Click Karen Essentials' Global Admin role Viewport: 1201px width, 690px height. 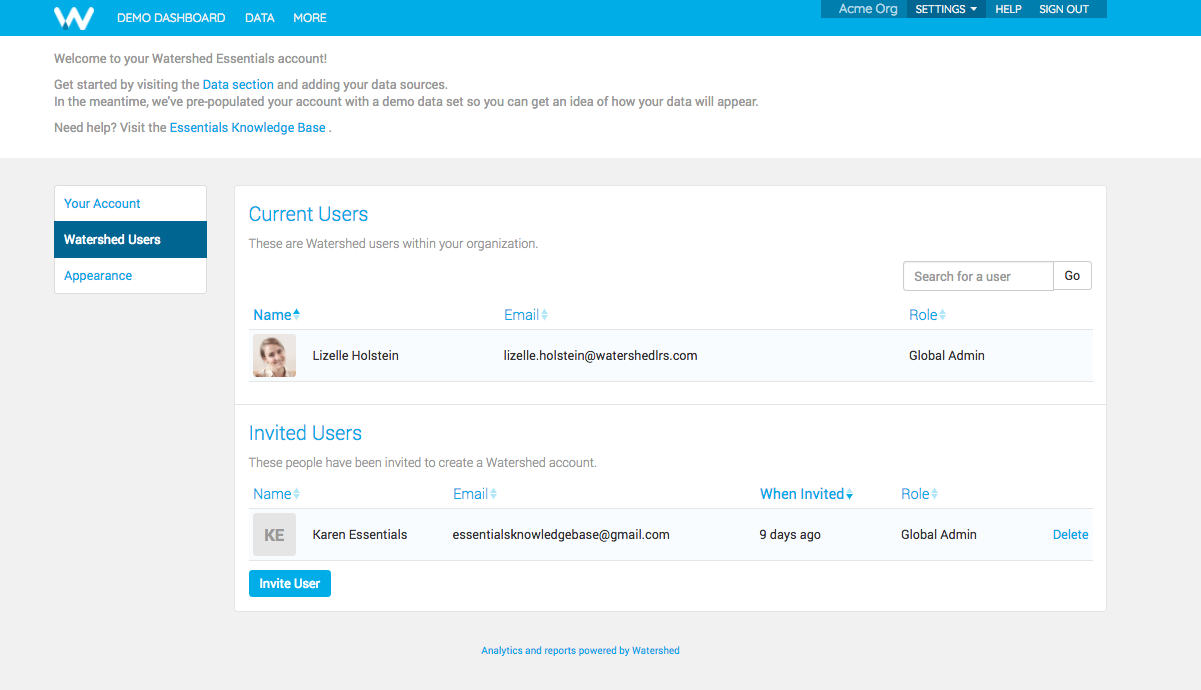click(939, 535)
